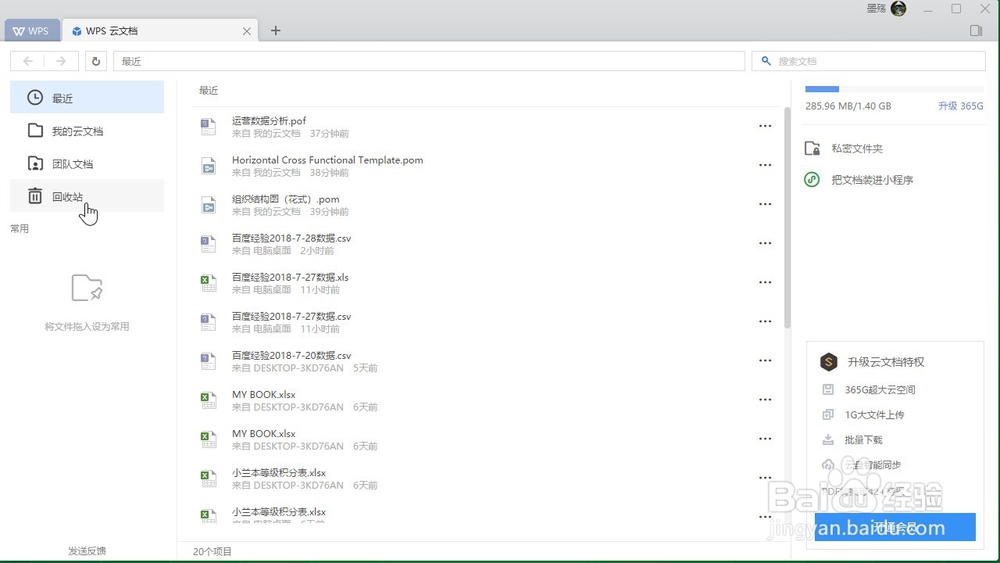Click spreadsheet icon of 百度经验2018-7-27数据.xls

(x=209, y=282)
